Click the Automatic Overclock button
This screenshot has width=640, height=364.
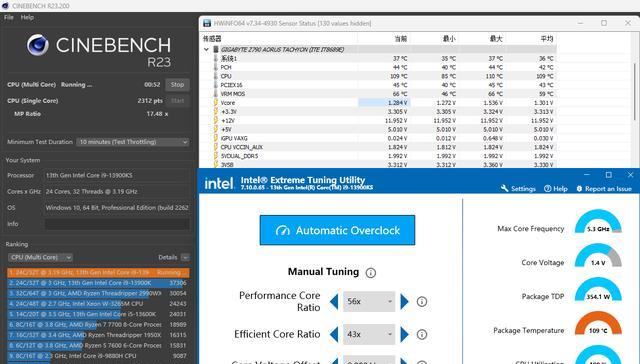pos(337,230)
